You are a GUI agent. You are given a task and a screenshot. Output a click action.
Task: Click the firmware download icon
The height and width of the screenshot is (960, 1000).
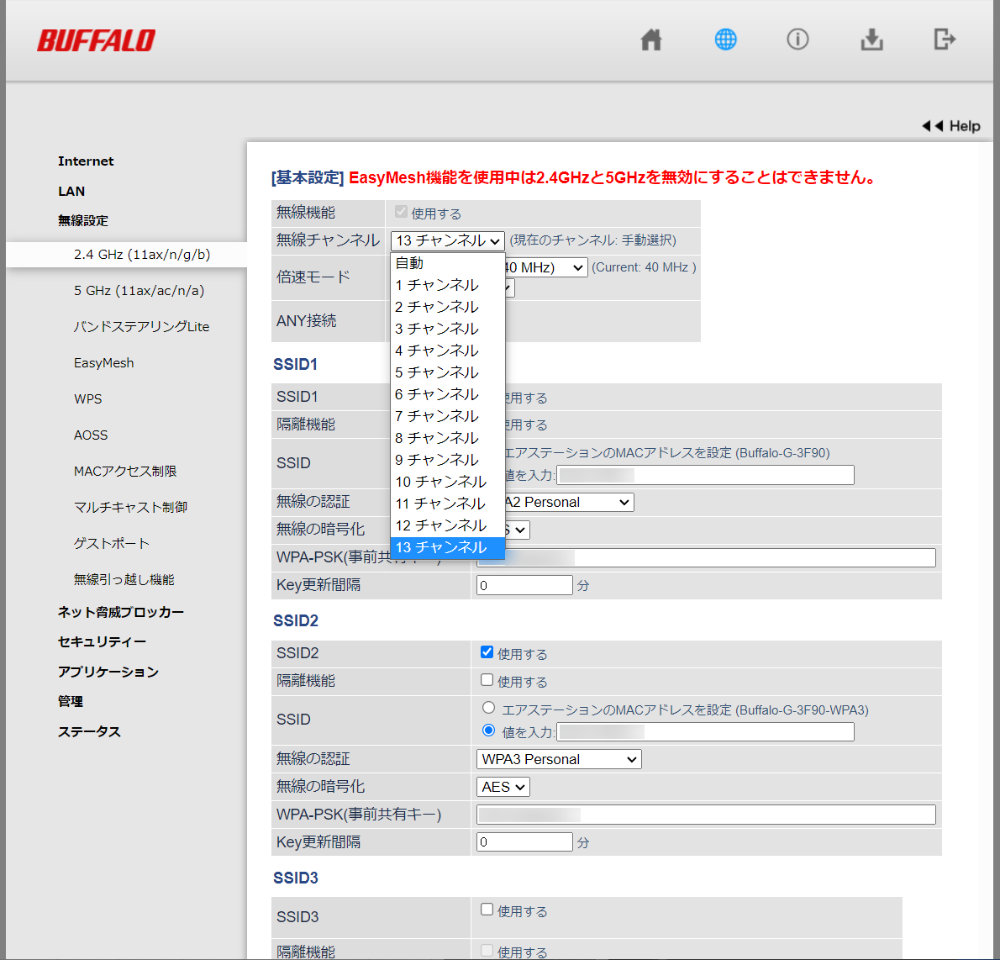coord(871,40)
